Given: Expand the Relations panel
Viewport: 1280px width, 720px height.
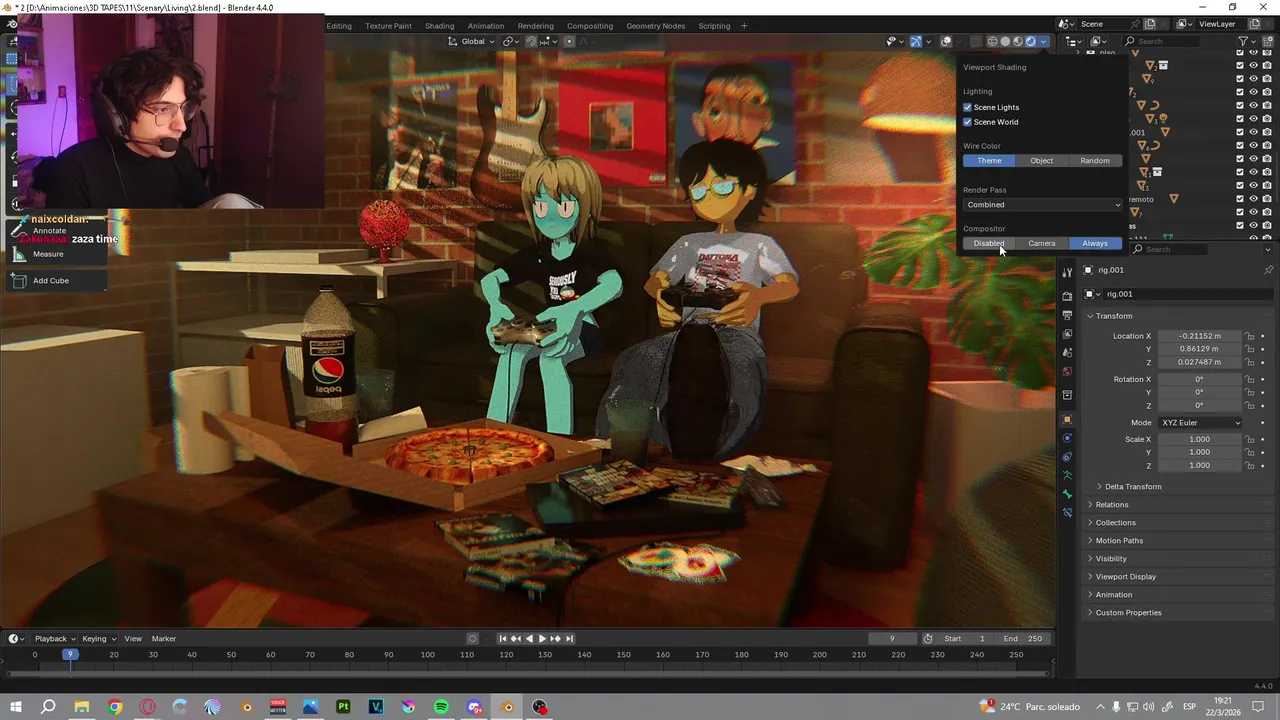Looking at the screenshot, I should pos(1111,505).
